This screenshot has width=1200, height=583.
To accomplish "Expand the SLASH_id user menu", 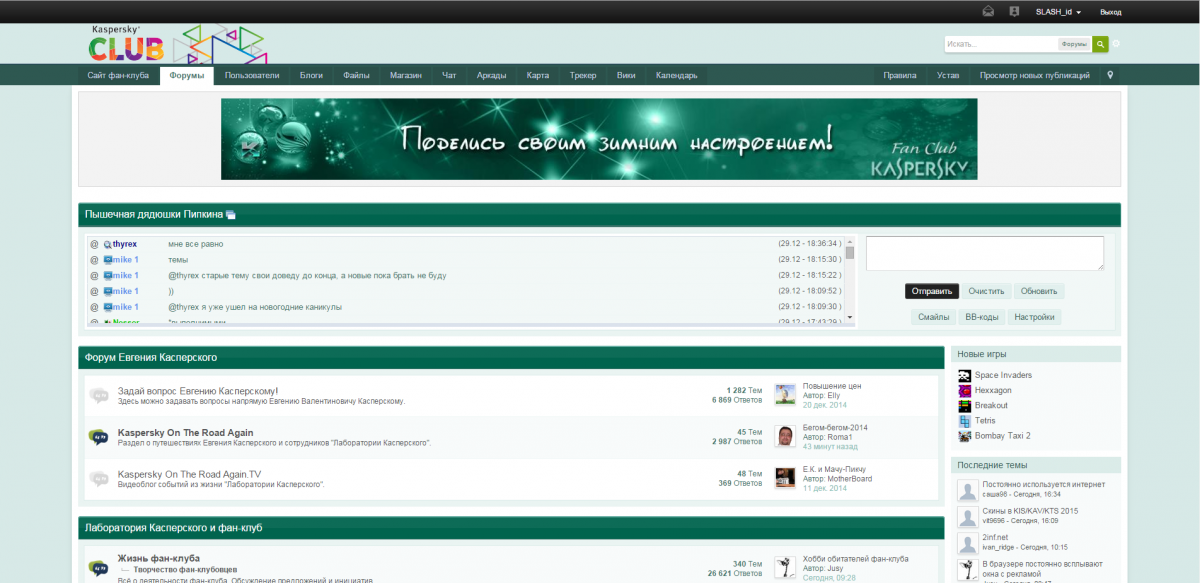I will coord(1057,12).
